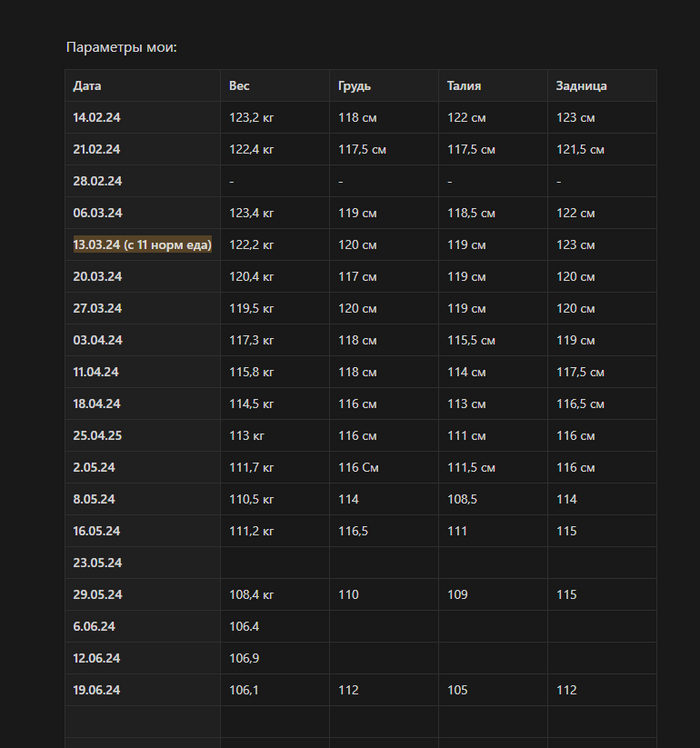700x748 pixels.
Task: Click the "Параметры мои:" heading text
Action: click(121, 47)
